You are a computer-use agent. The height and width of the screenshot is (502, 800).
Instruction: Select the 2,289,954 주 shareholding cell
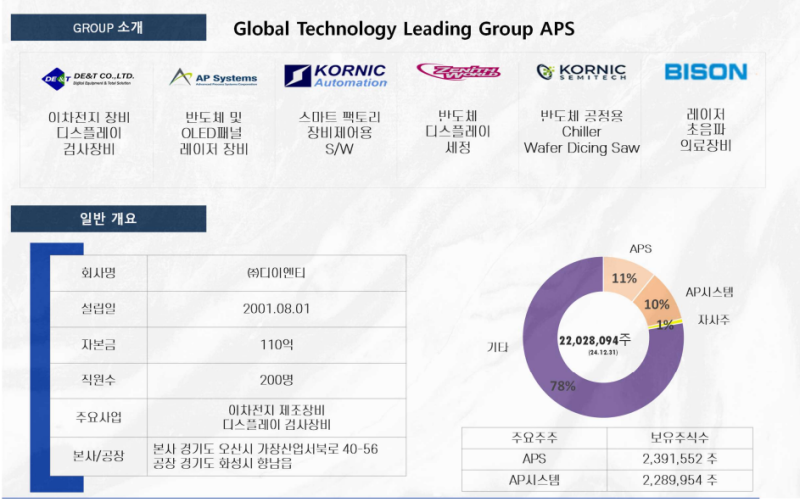click(x=678, y=481)
